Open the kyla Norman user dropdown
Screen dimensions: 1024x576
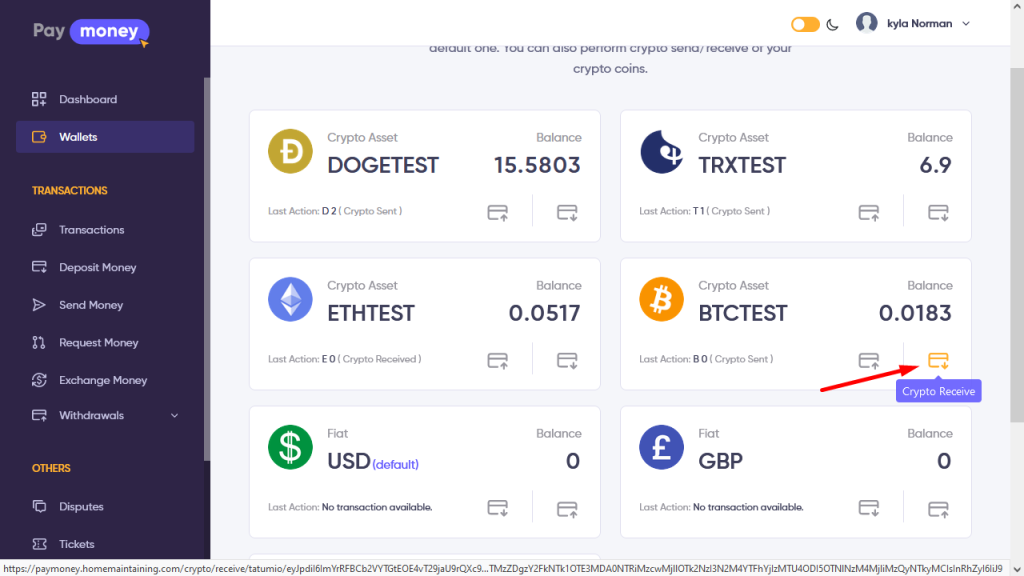tap(913, 24)
